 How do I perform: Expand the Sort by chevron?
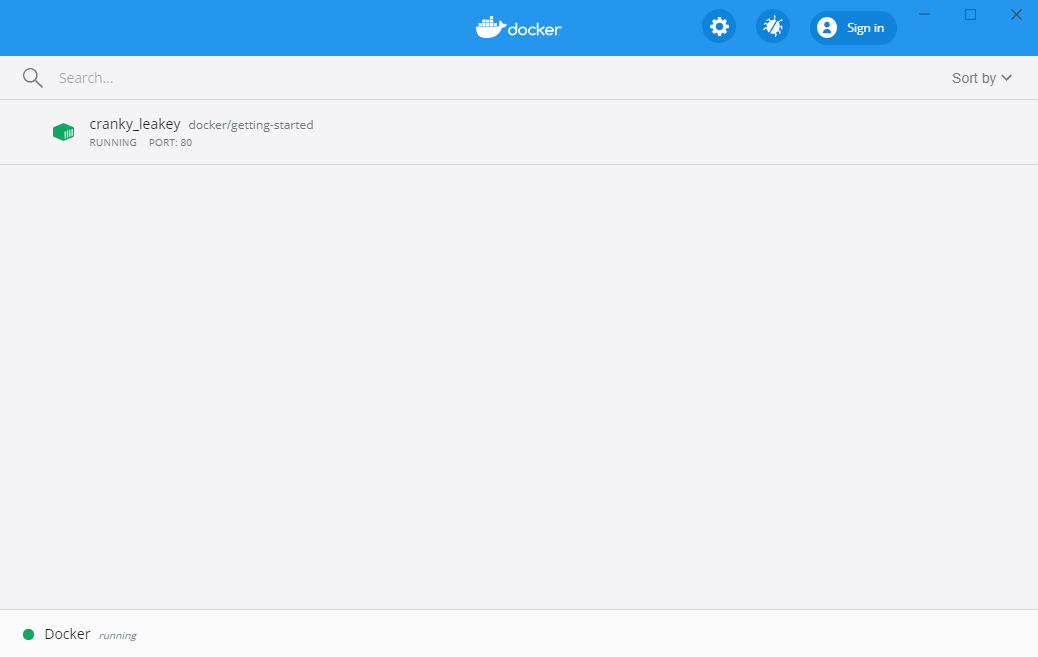click(x=1007, y=77)
